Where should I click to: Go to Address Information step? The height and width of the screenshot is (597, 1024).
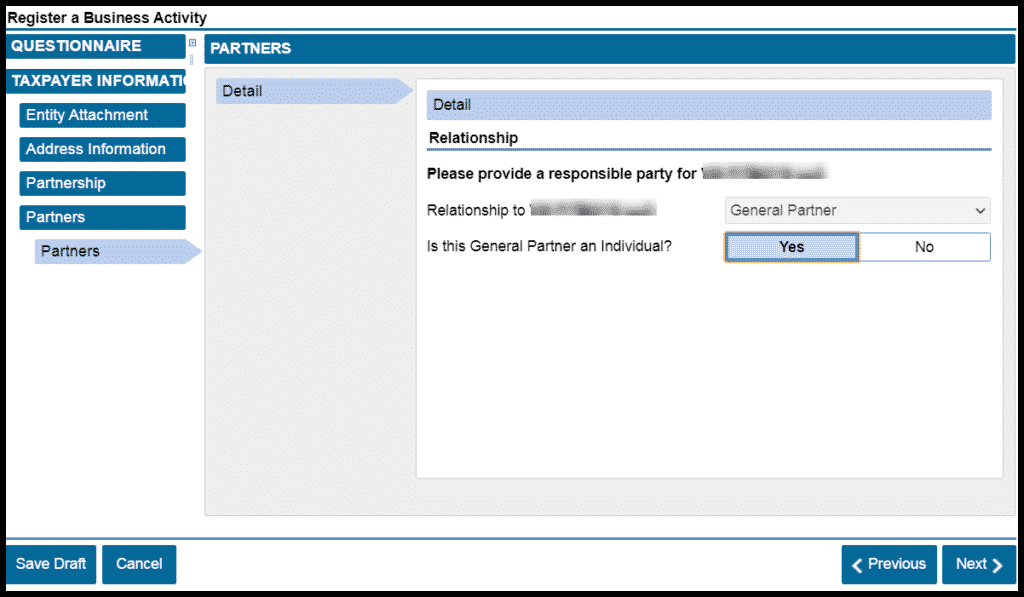pos(102,149)
